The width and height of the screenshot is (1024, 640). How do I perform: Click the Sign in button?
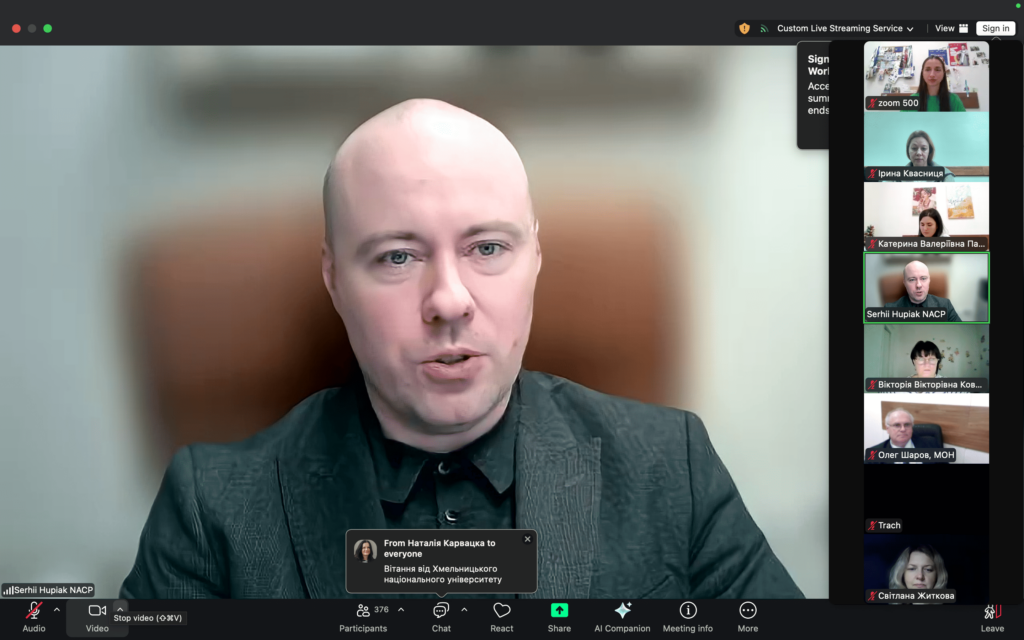[996, 28]
